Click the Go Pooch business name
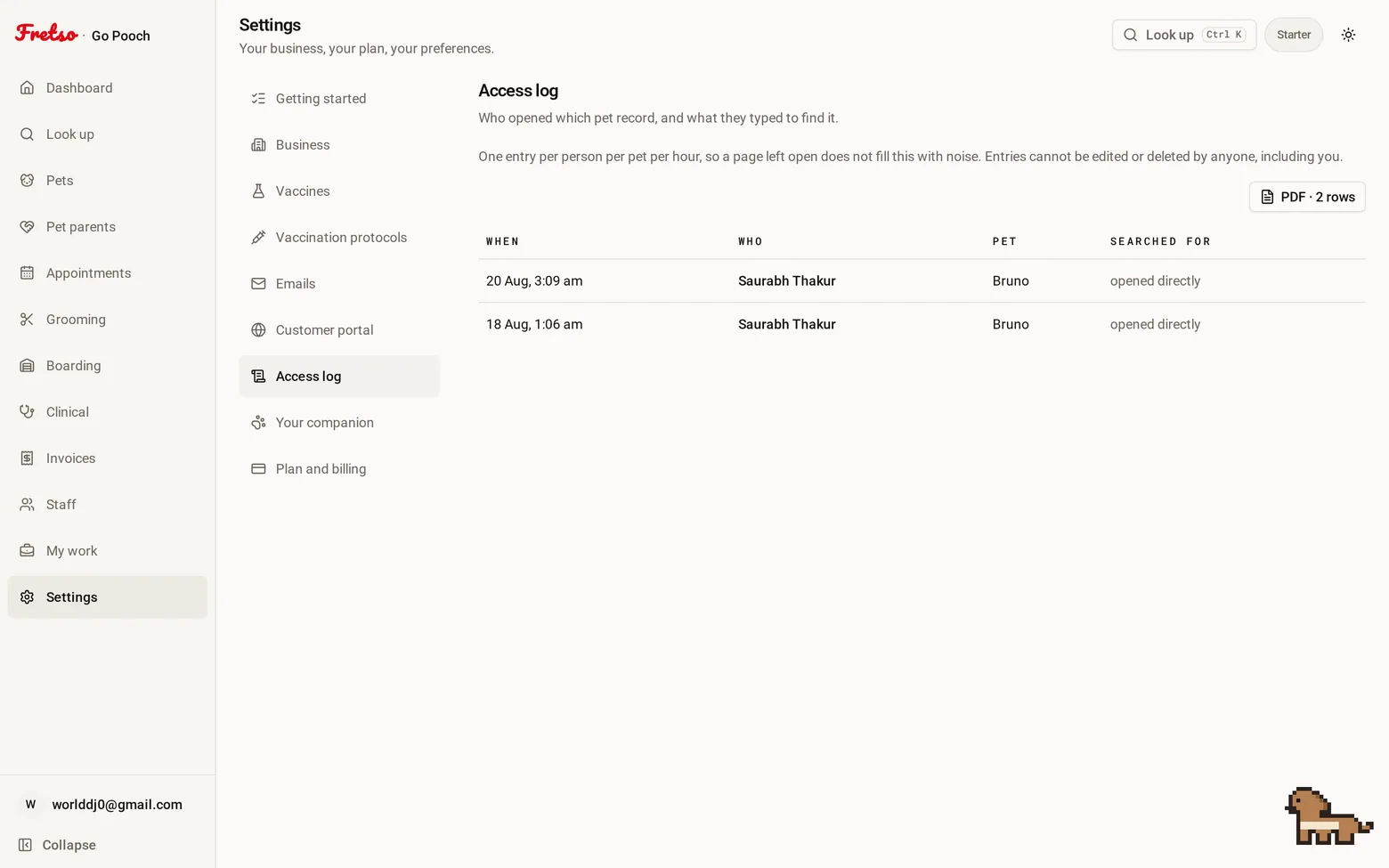Viewport: 1389px width, 868px height. (x=121, y=36)
